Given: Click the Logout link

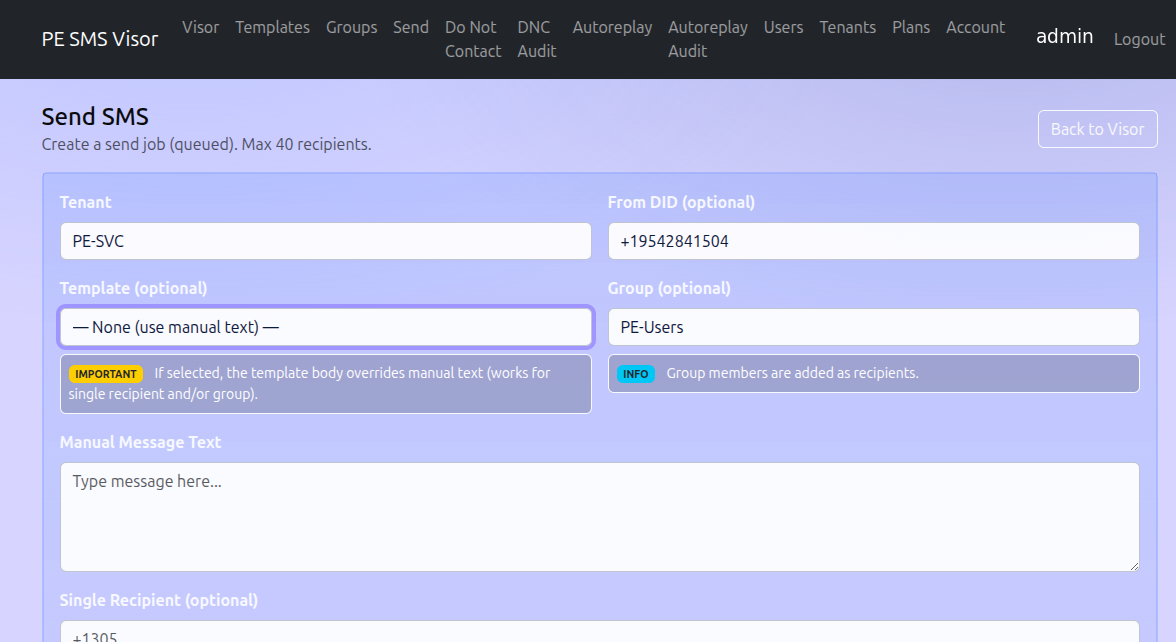Looking at the screenshot, I should pyautogui.click(x=1139, y=39).
